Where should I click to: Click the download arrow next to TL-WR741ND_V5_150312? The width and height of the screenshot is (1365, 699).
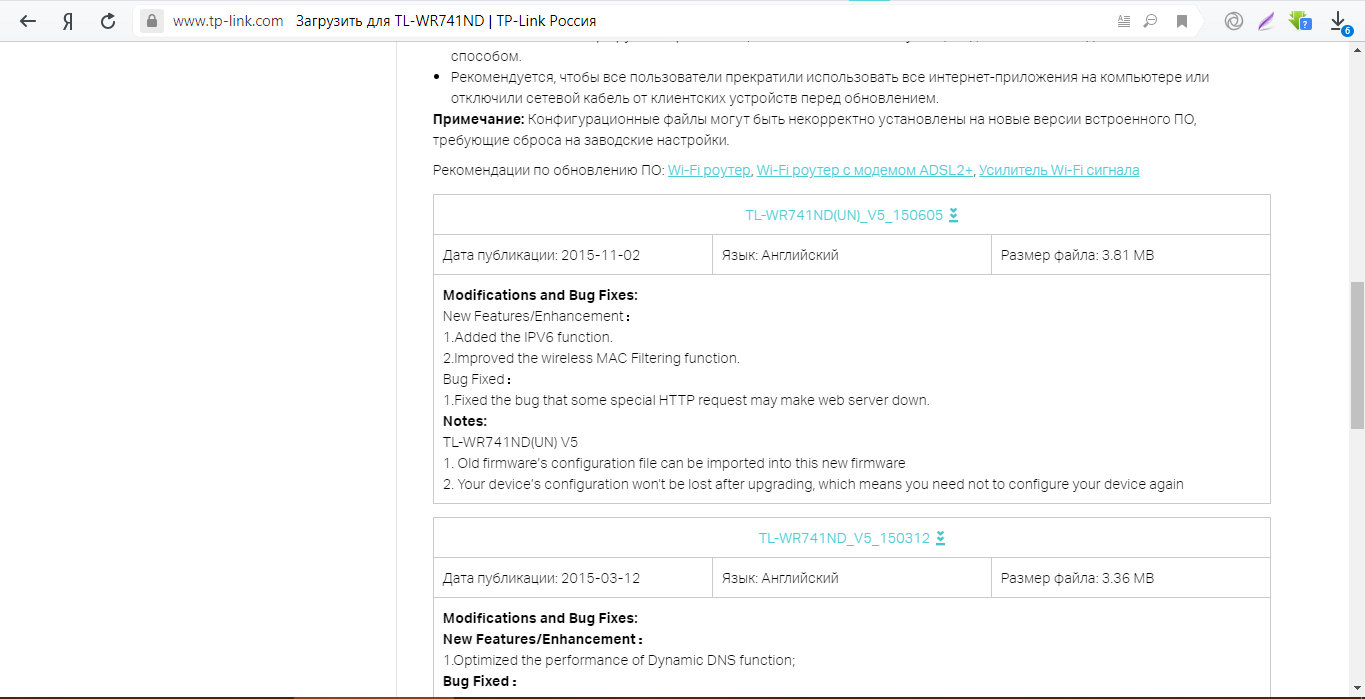pos(940,538)
